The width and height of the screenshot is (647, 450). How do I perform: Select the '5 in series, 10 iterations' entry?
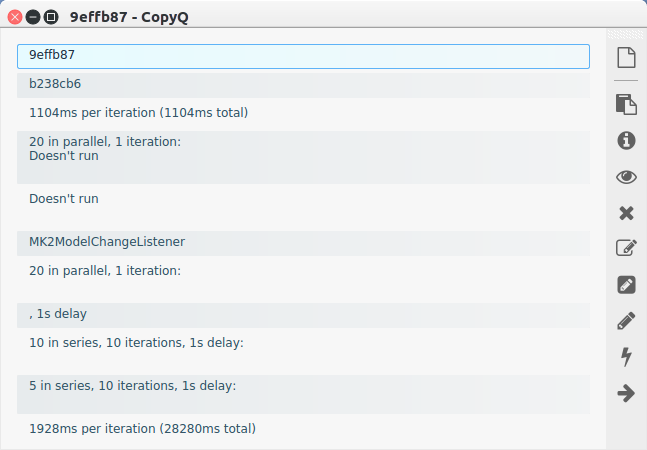click(x=303, y=394)
